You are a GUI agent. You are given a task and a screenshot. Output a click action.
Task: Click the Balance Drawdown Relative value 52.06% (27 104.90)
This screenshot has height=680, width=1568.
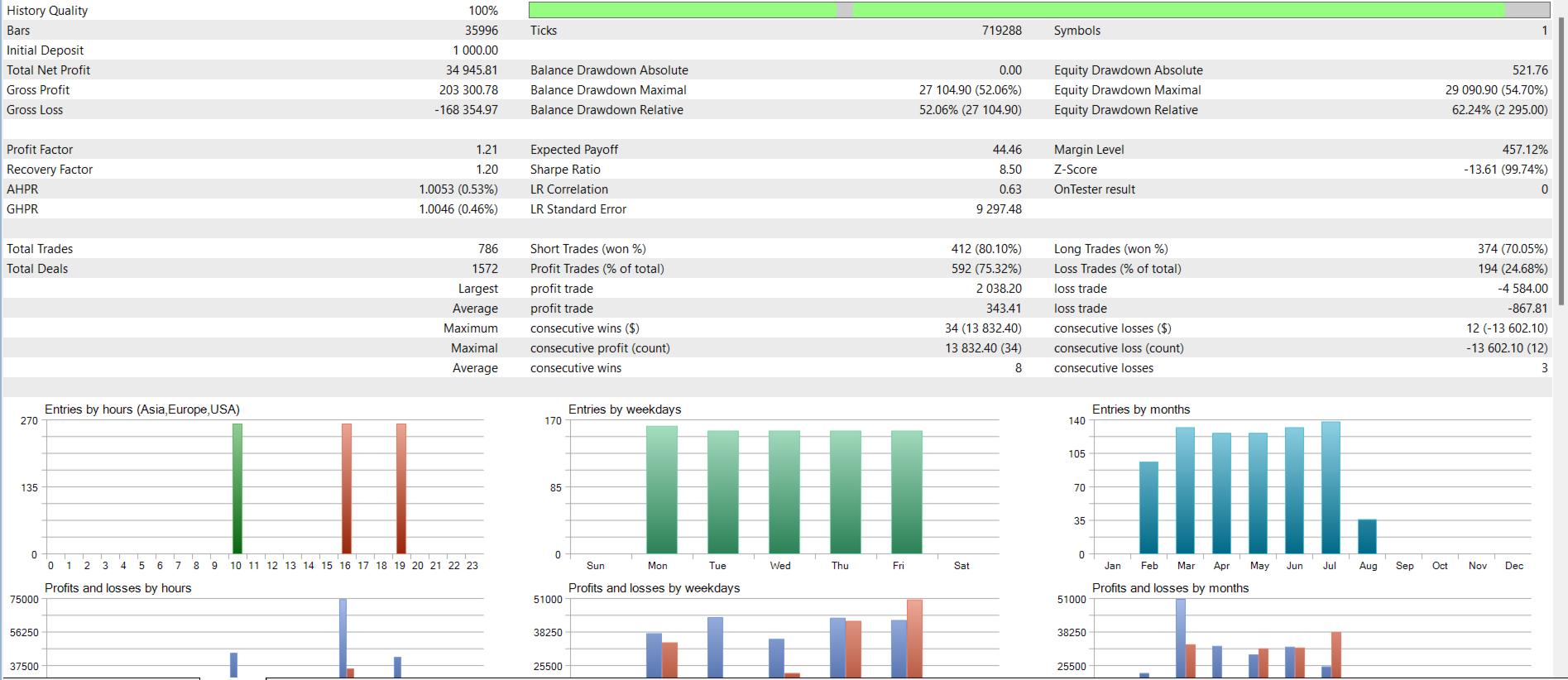(971, 110)
